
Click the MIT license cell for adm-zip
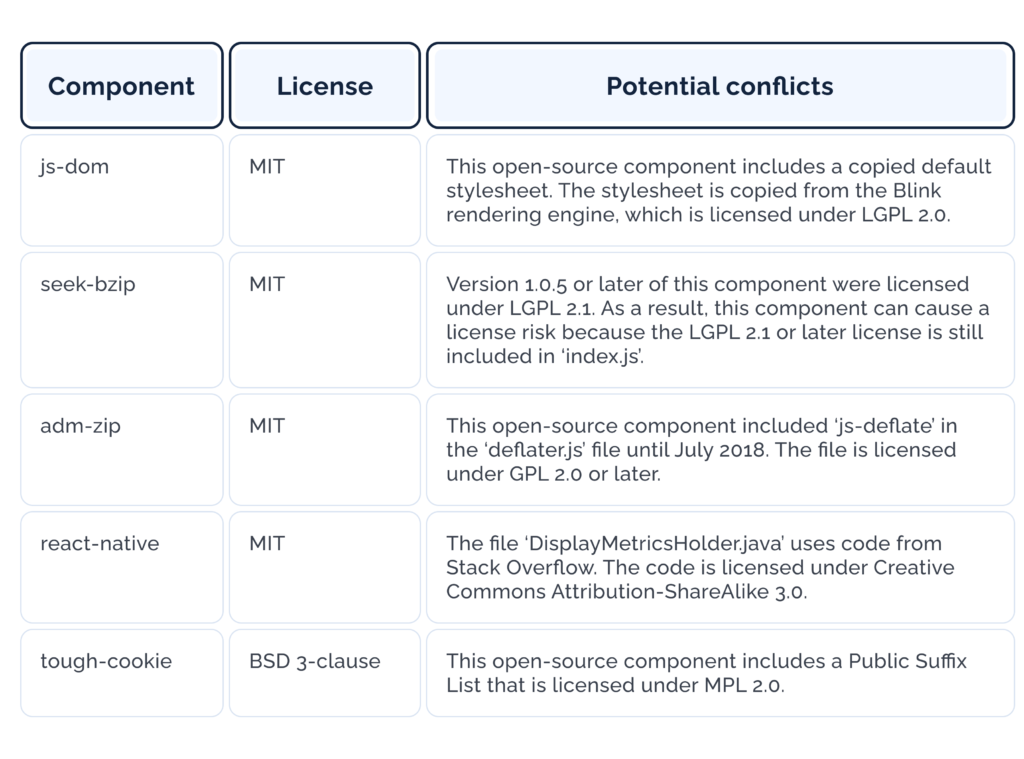[324, 449]
